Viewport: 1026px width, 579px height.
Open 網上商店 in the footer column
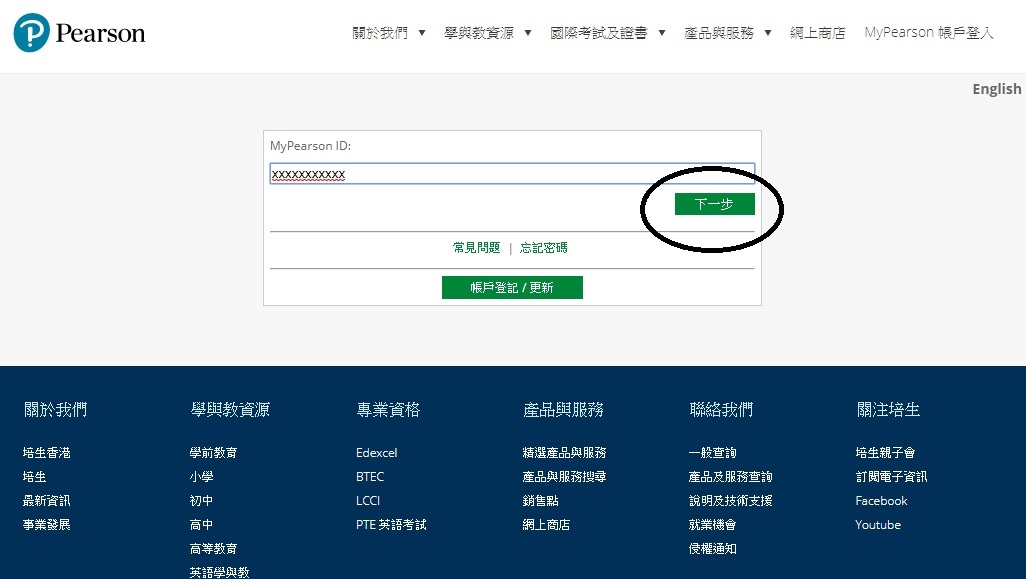(546, 525)
